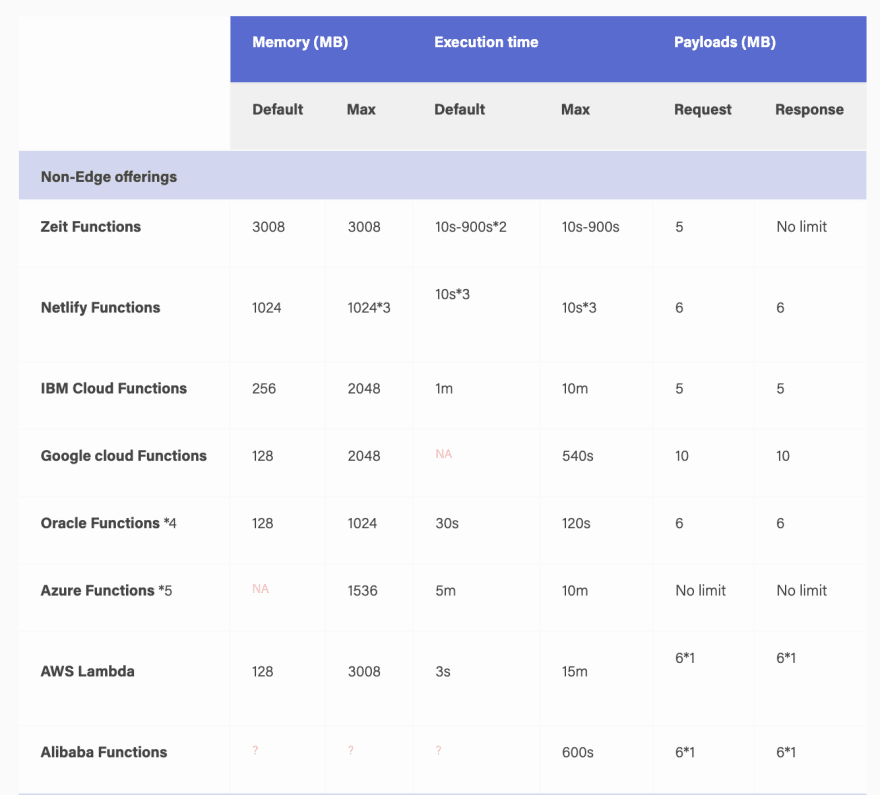The image size is (880, 795).
Task: Click Netlify max execution time '10s*3'
Action: [579, 307]
